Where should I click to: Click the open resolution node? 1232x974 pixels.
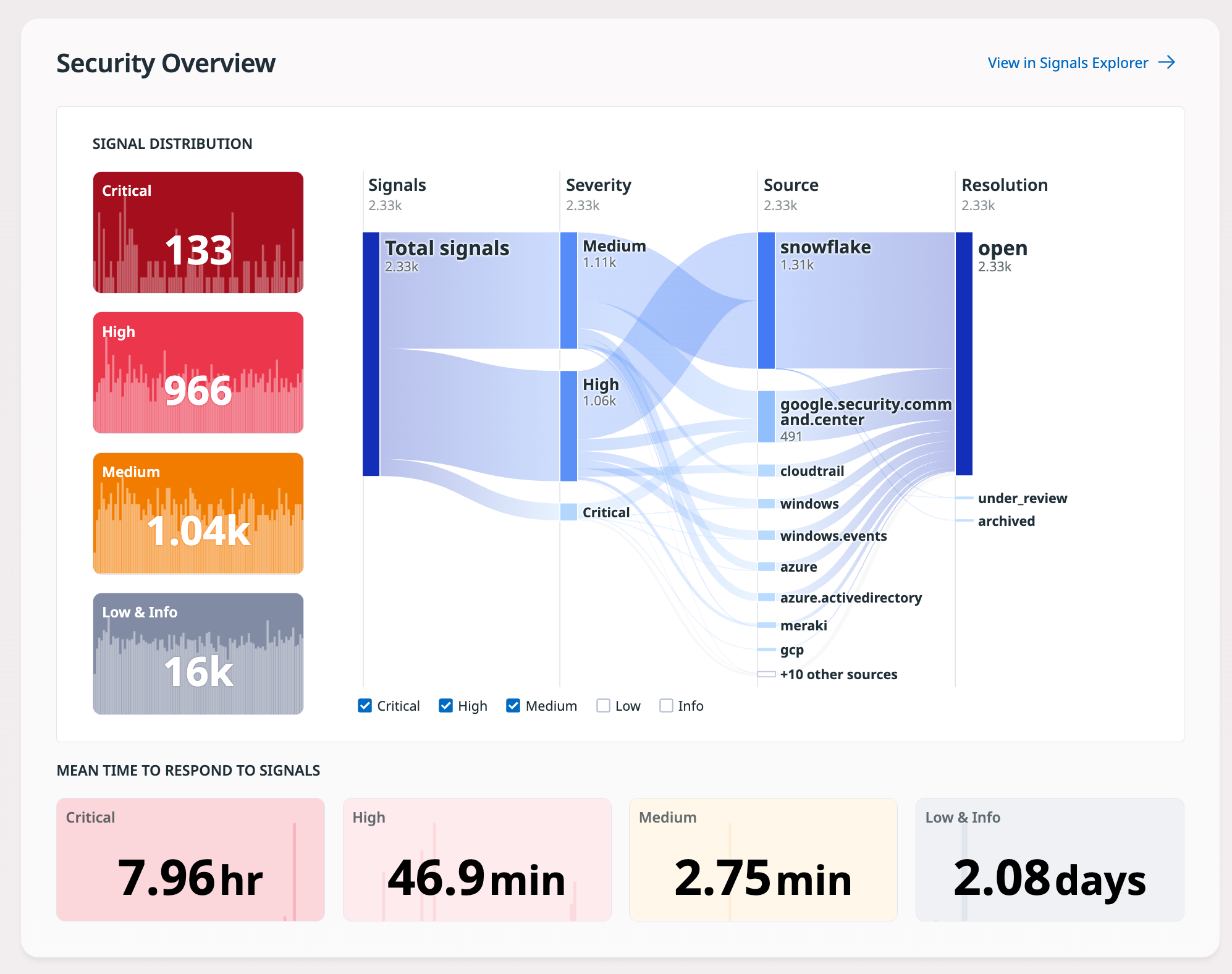(964, 354)
